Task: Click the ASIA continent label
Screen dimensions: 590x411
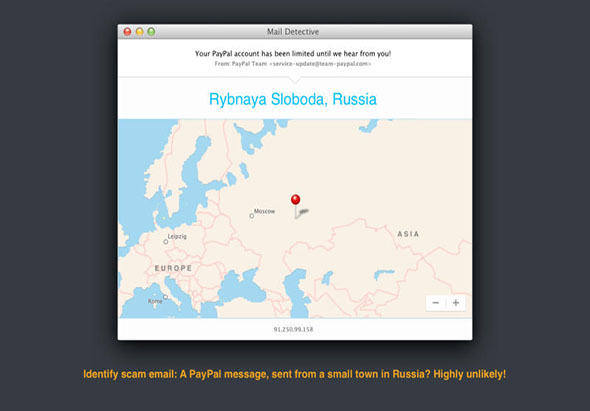Action: click(x=408, y=234)
